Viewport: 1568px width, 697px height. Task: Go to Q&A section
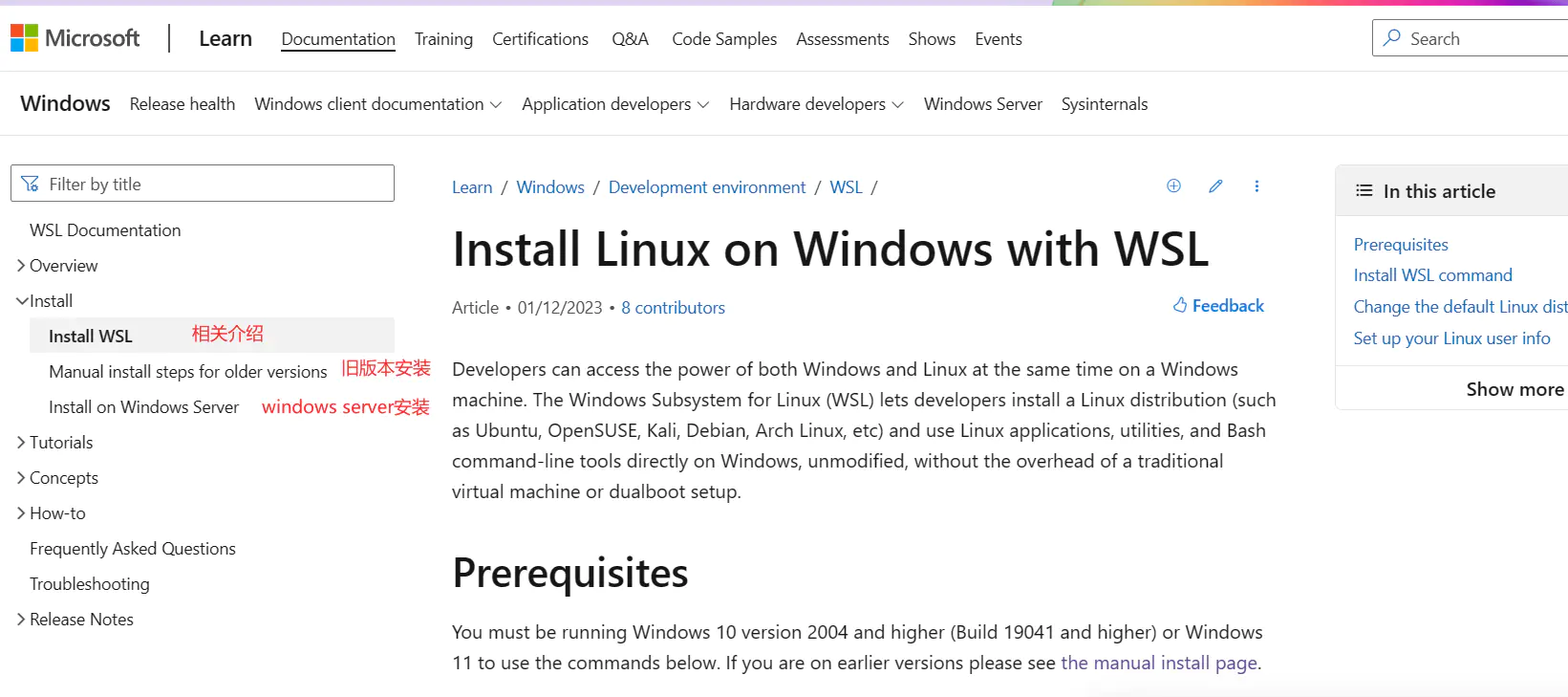click(x=630, y=39)
